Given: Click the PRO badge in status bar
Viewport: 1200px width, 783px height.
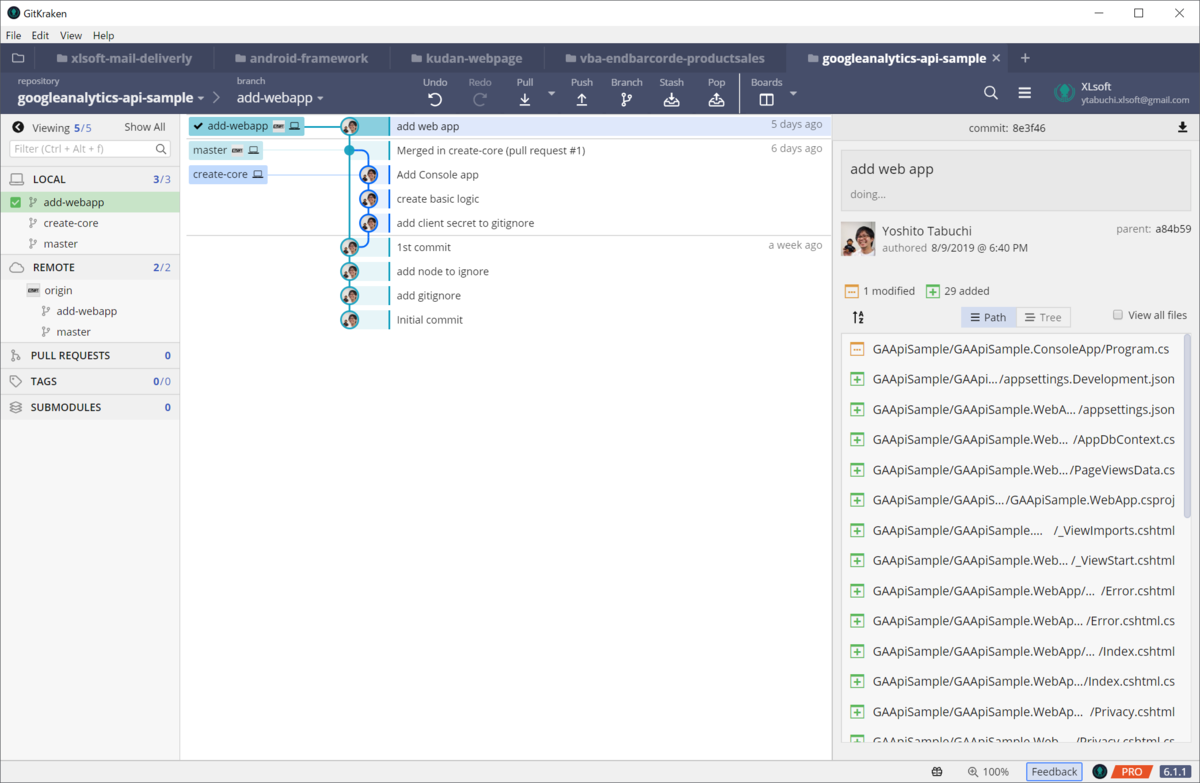Looking at the screenshot, I should [1131, 772].
